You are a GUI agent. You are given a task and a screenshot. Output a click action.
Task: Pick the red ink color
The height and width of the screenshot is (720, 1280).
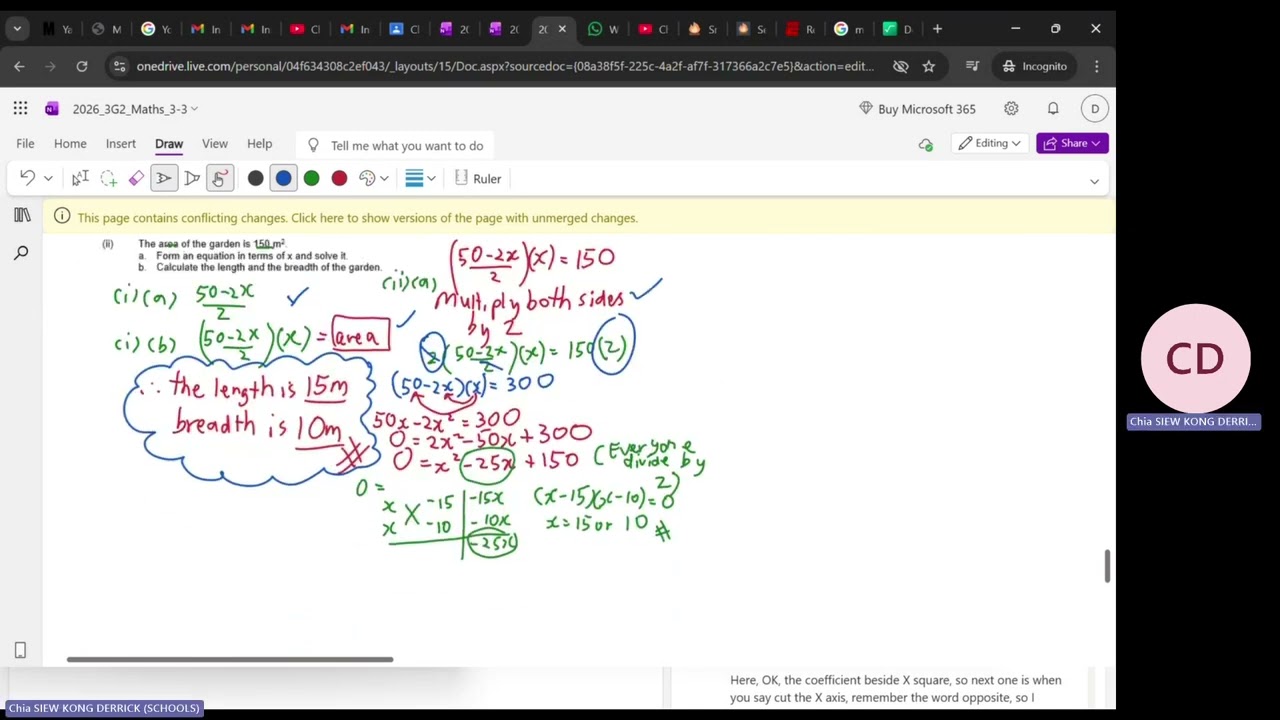[x=340, y=178]
